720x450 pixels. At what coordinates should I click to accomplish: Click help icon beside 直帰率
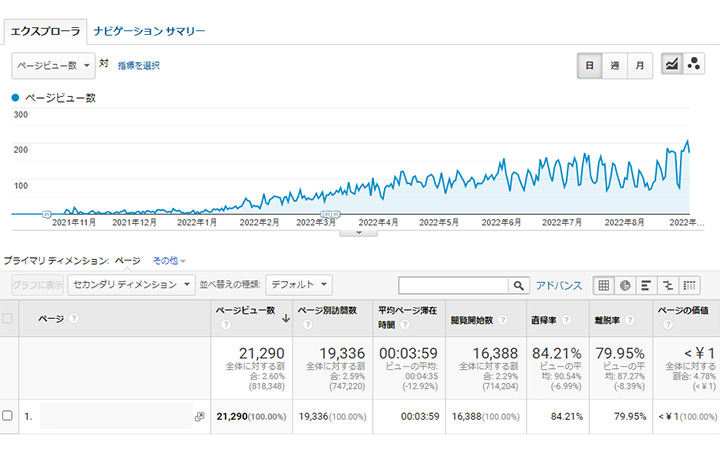(567, 320)
